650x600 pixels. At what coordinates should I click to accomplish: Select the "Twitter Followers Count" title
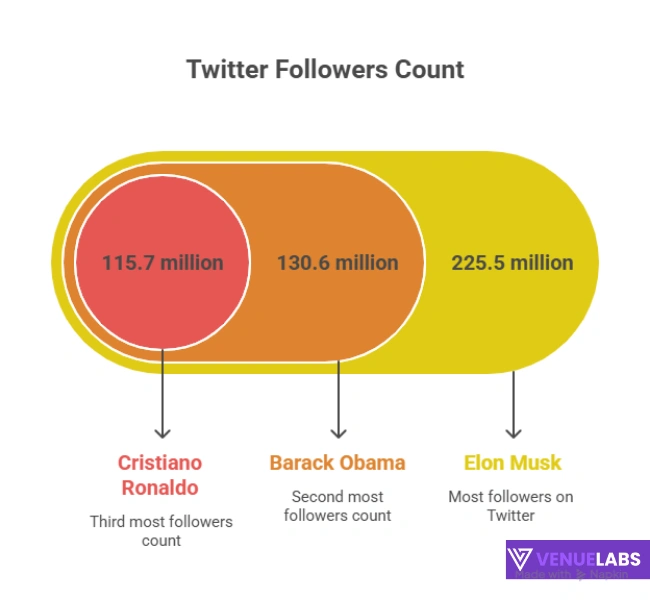pyautogui.click(x=325, y=70)
